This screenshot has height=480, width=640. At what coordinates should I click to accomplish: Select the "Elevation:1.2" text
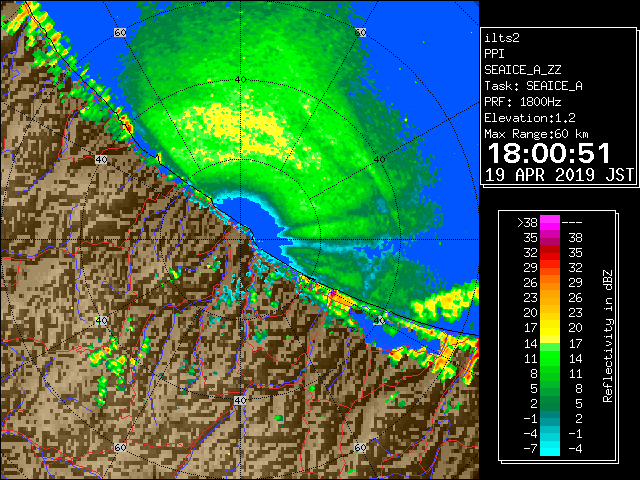pyautogui.click(x=530, y=118)
